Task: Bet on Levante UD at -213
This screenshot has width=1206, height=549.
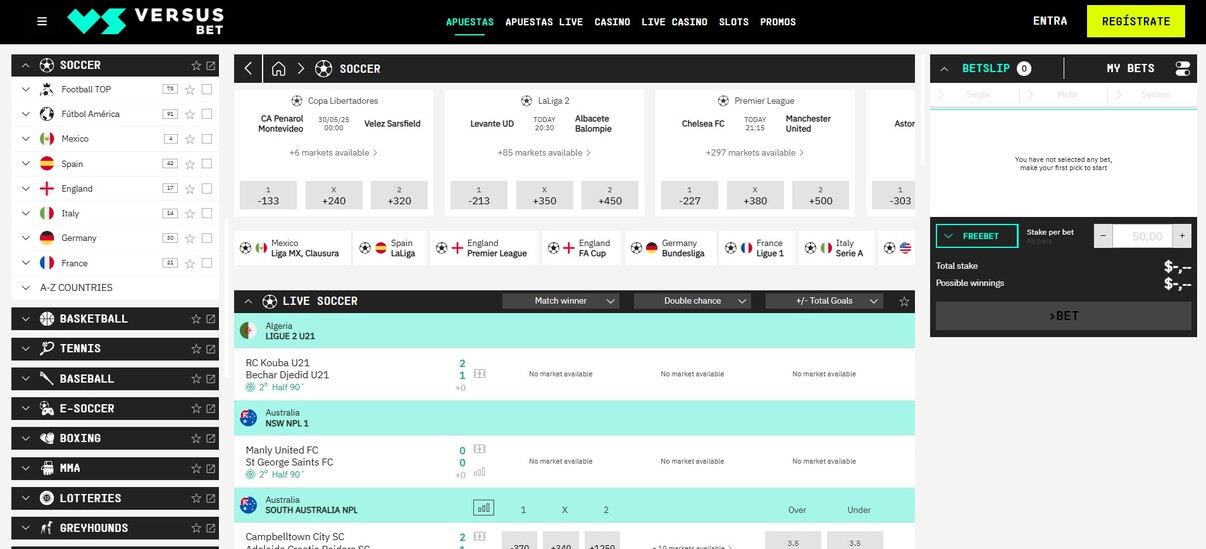Action: coord(479,195)
